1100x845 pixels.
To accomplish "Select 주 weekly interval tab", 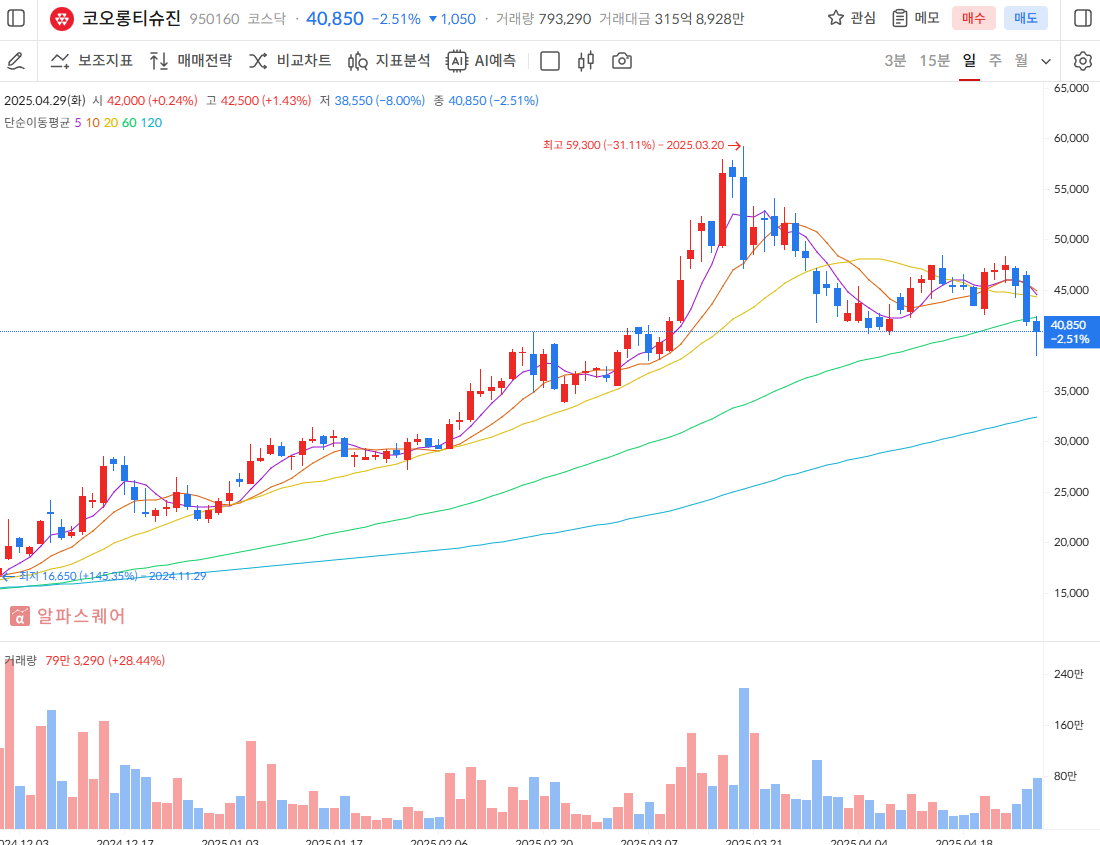I will [x=995, y=61].
